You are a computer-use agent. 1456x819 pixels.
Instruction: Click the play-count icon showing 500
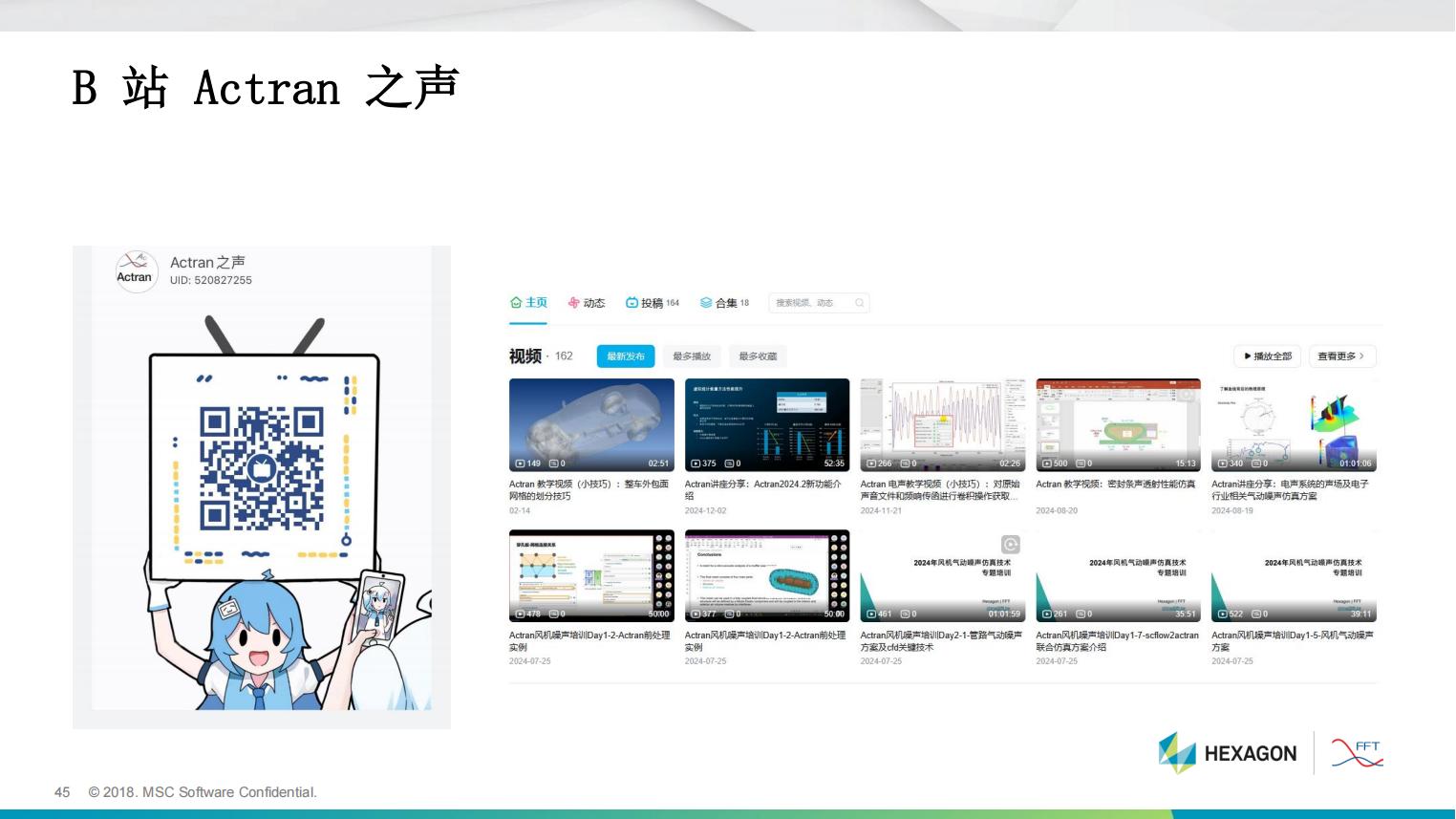click(x=1047, y=463)
